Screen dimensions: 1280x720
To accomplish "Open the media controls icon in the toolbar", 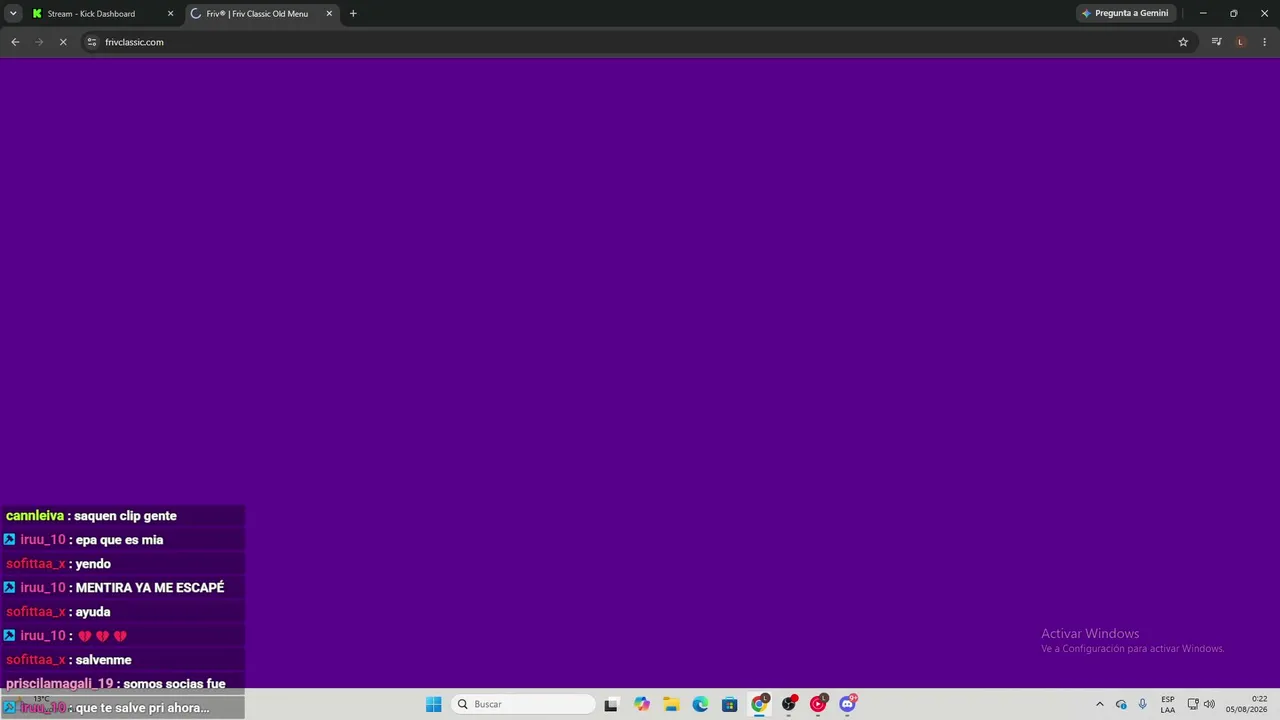I will 1216,42.
